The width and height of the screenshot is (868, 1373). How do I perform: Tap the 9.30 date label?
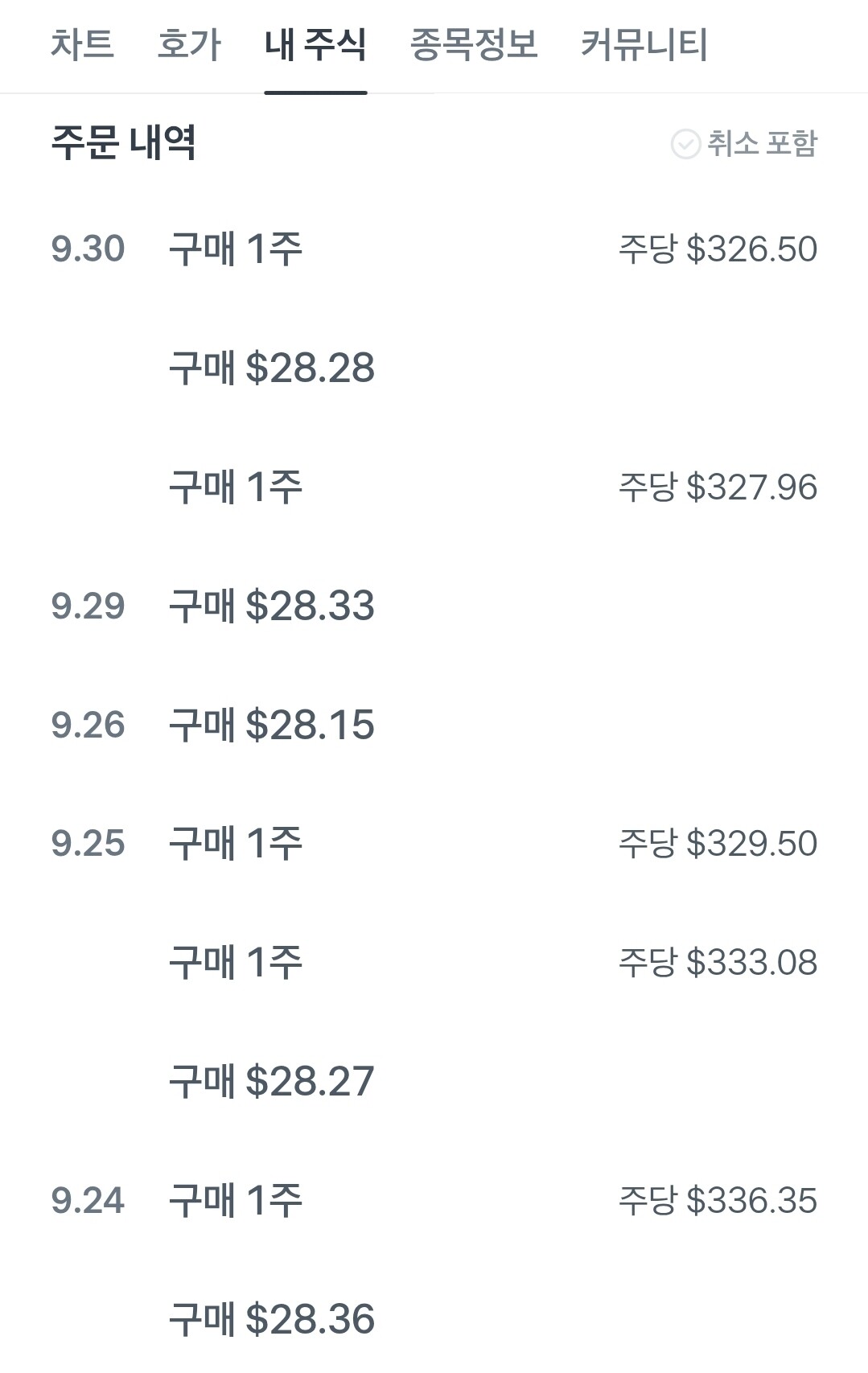pyautogui.click(x=88, y=249)
